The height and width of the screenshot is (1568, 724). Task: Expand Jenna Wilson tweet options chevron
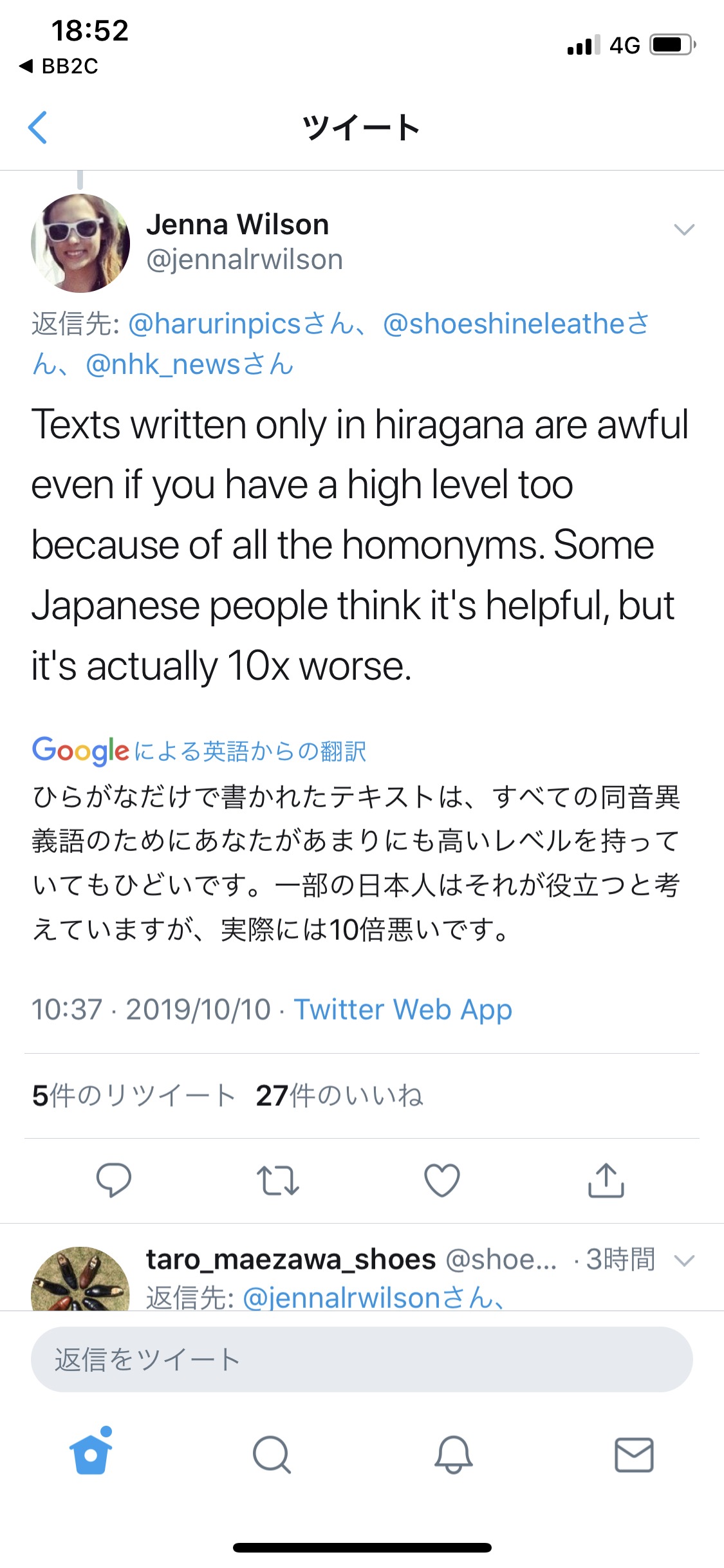[x=683, y=230]
